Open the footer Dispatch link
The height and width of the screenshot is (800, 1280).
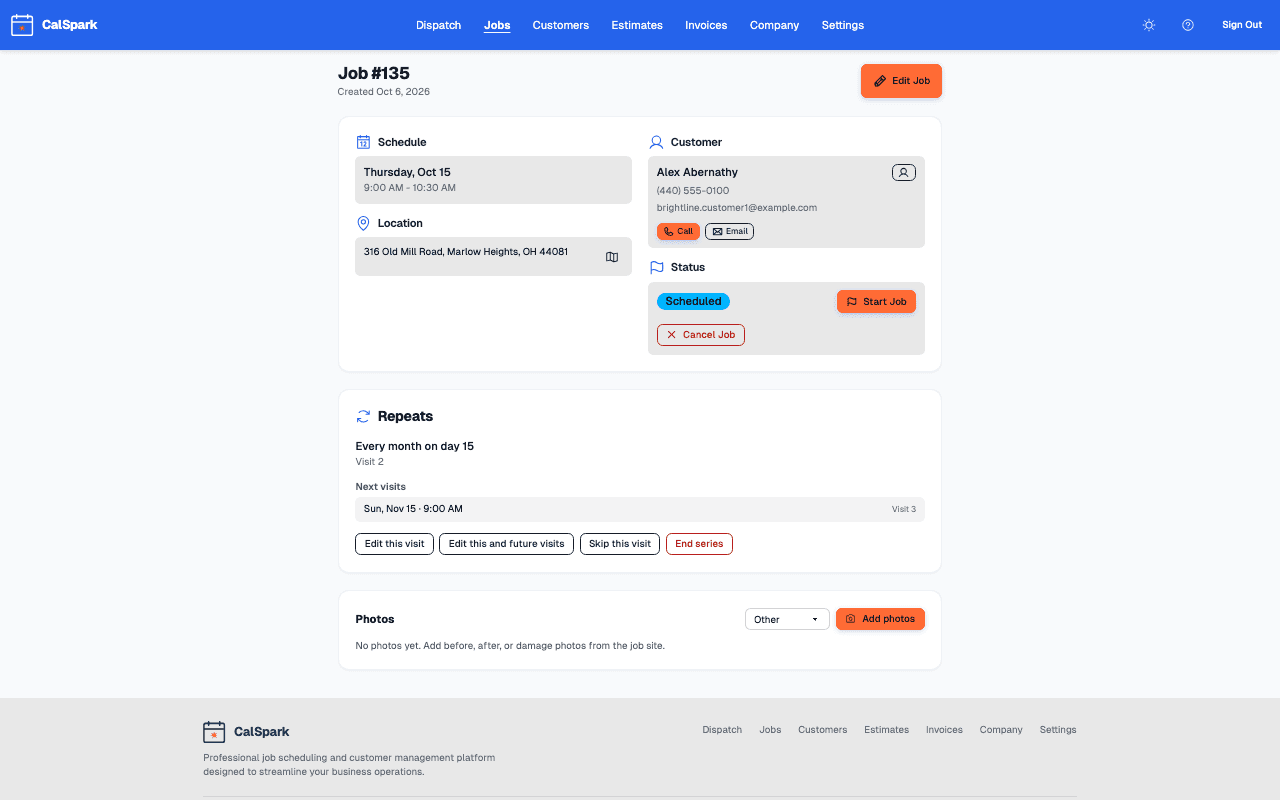point(722,730)
